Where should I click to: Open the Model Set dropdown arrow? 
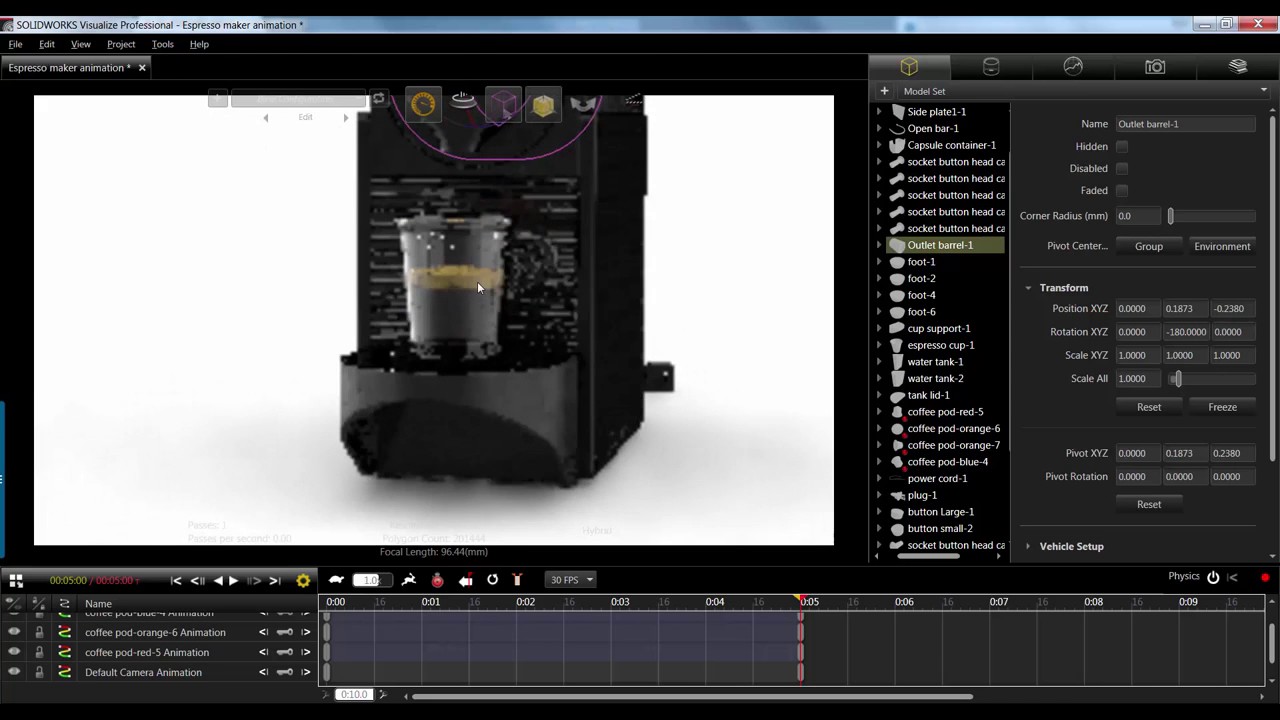(1264, 91)
